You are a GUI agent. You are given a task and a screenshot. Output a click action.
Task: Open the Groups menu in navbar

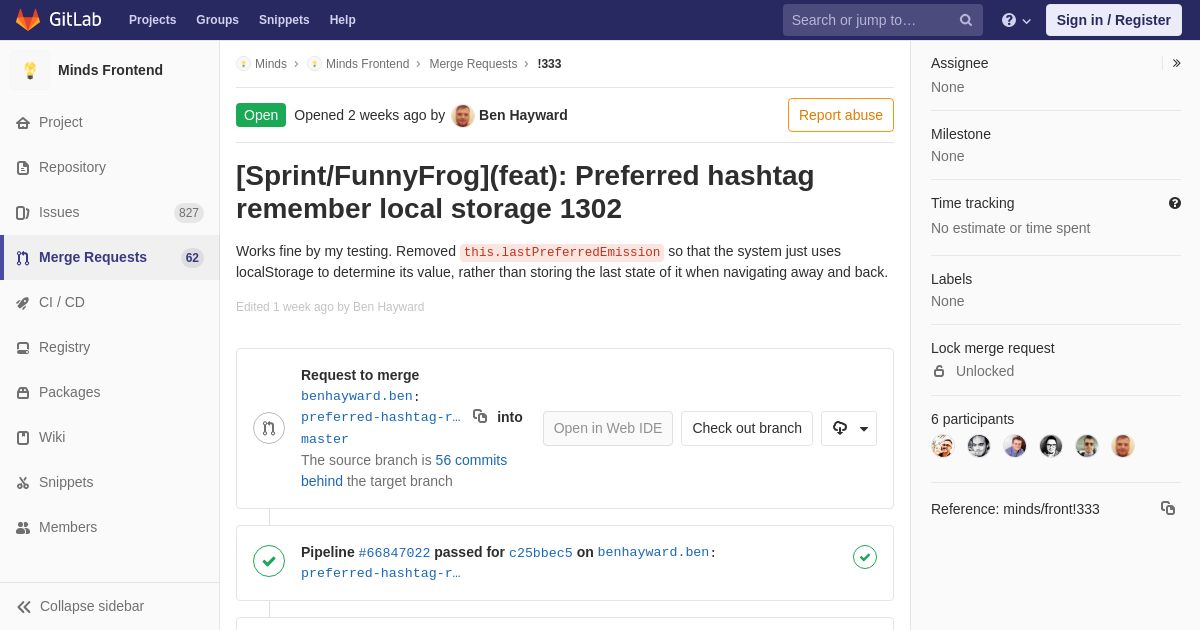(217, 20)
